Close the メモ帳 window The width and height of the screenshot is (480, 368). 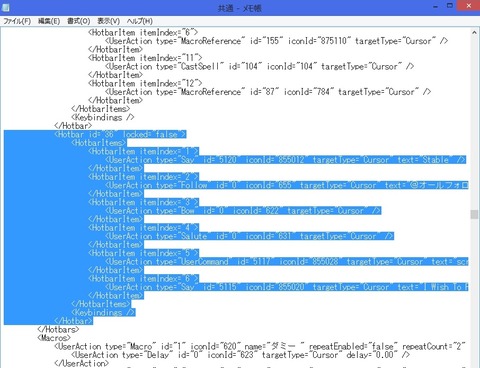click(x=469, y=6)
